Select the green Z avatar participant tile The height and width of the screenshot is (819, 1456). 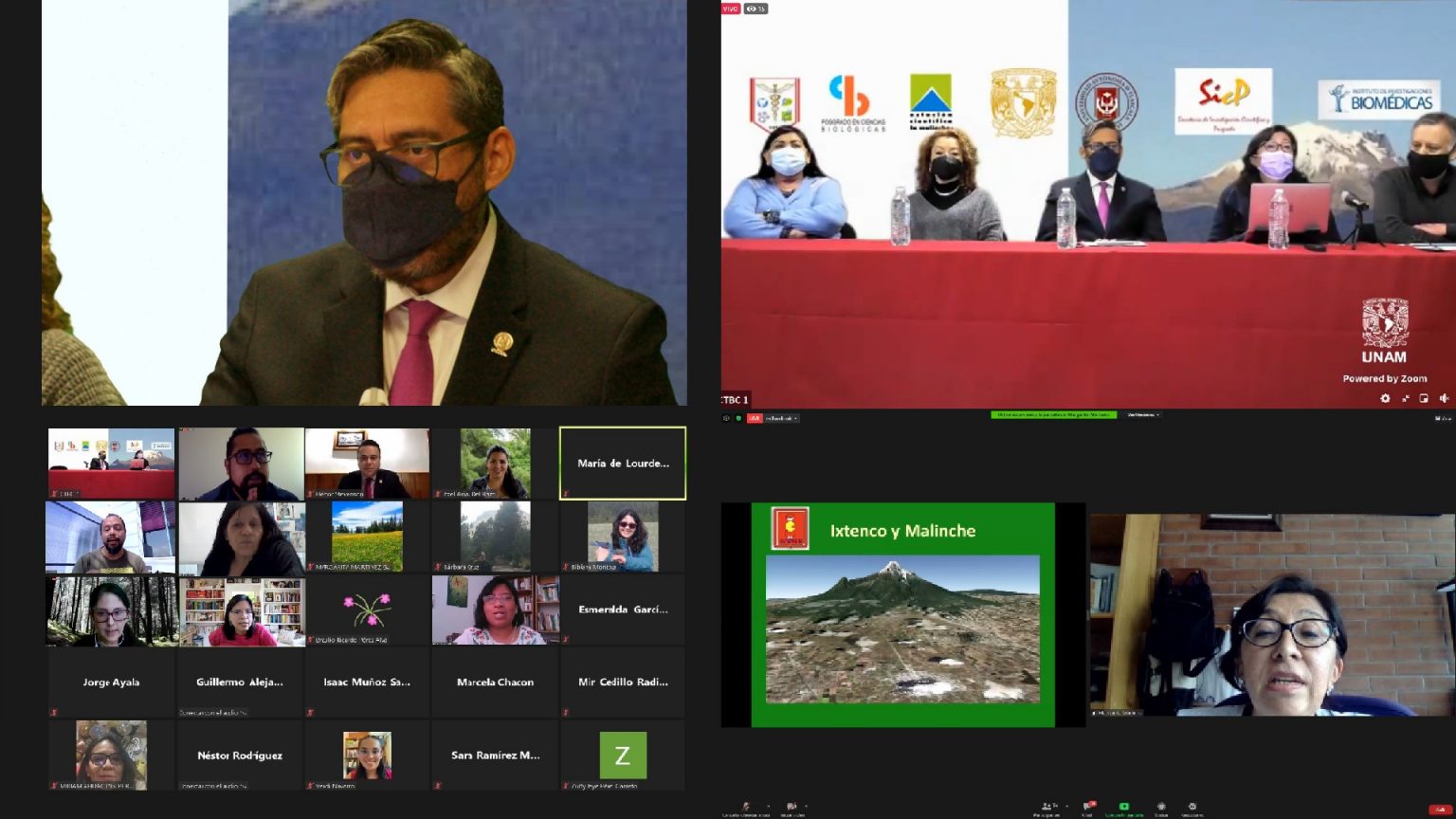coord(623,755)
